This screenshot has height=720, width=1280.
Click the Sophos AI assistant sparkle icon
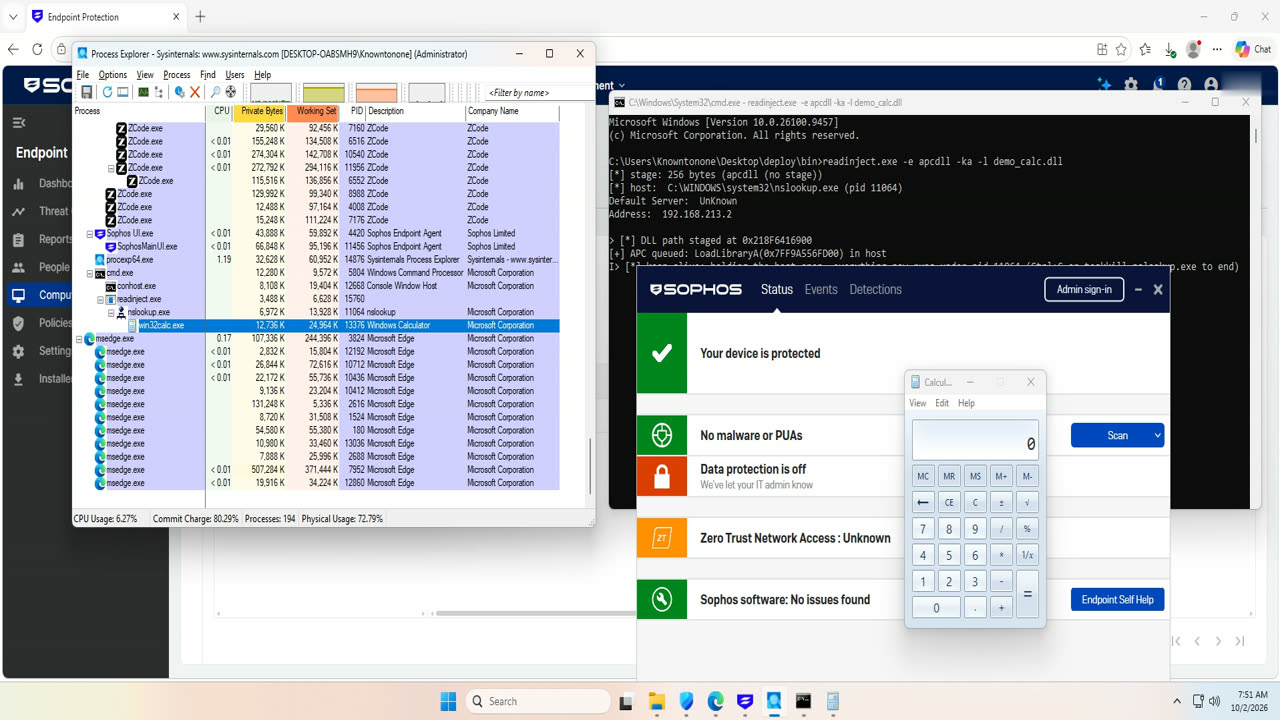(x=1104, y=86)
